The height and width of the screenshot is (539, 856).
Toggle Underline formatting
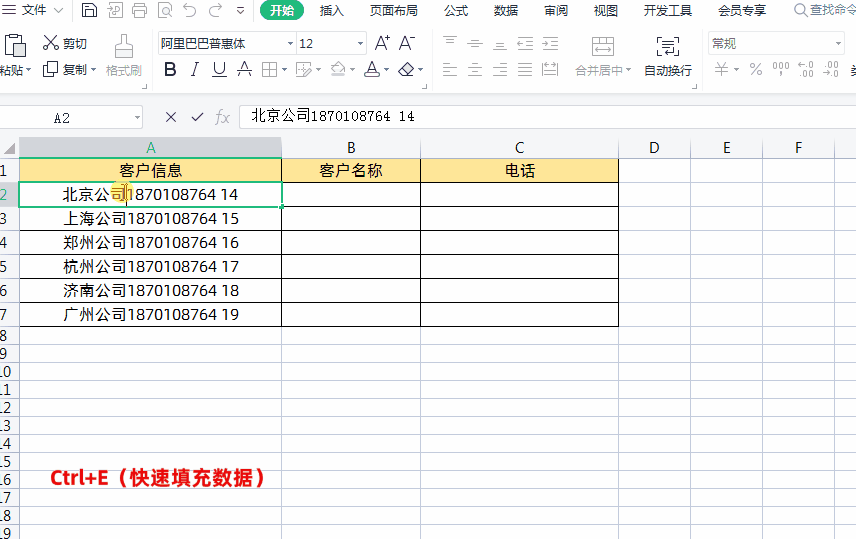(x=219, y=70)
